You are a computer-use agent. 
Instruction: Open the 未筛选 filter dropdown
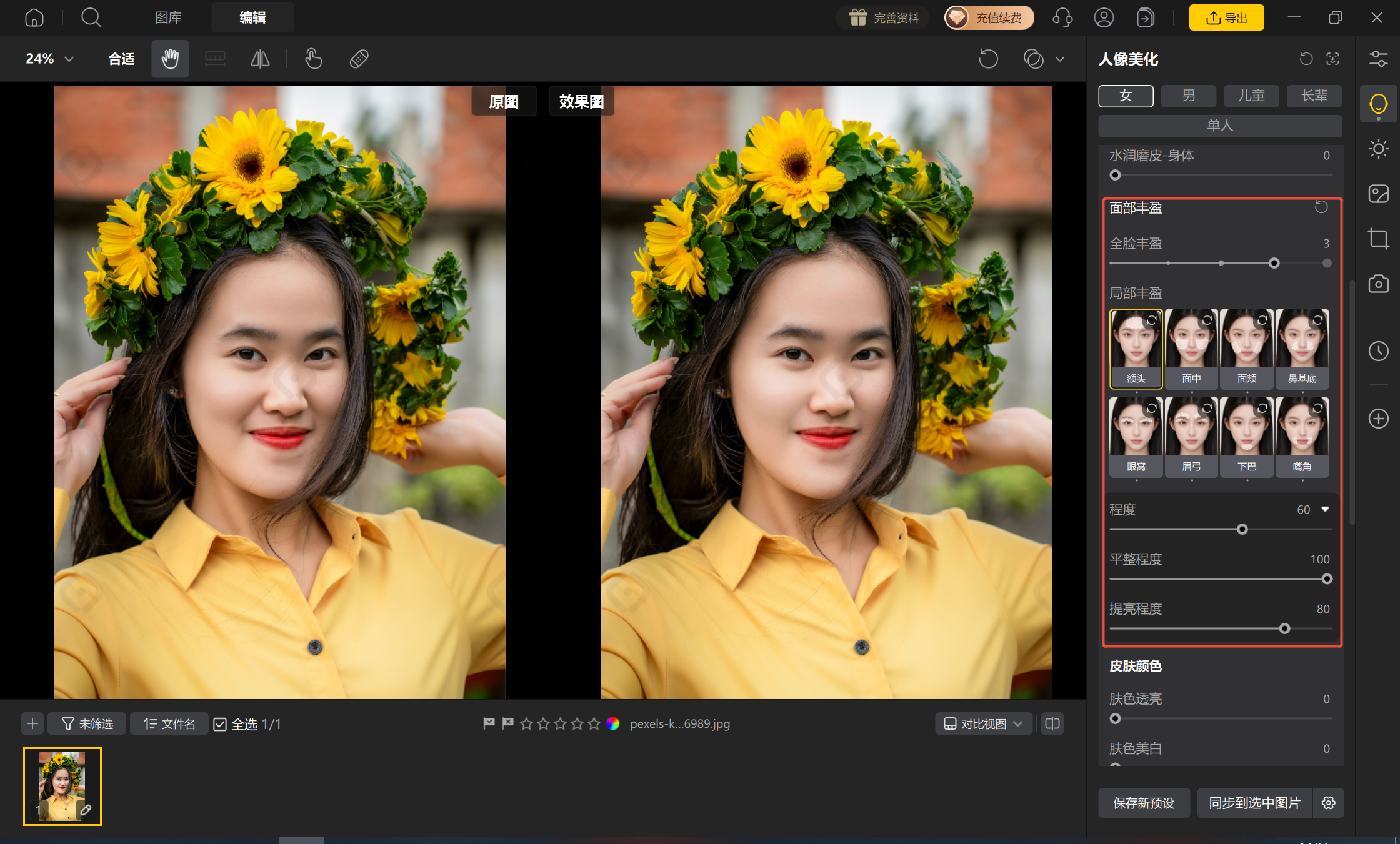pos(87,723)
